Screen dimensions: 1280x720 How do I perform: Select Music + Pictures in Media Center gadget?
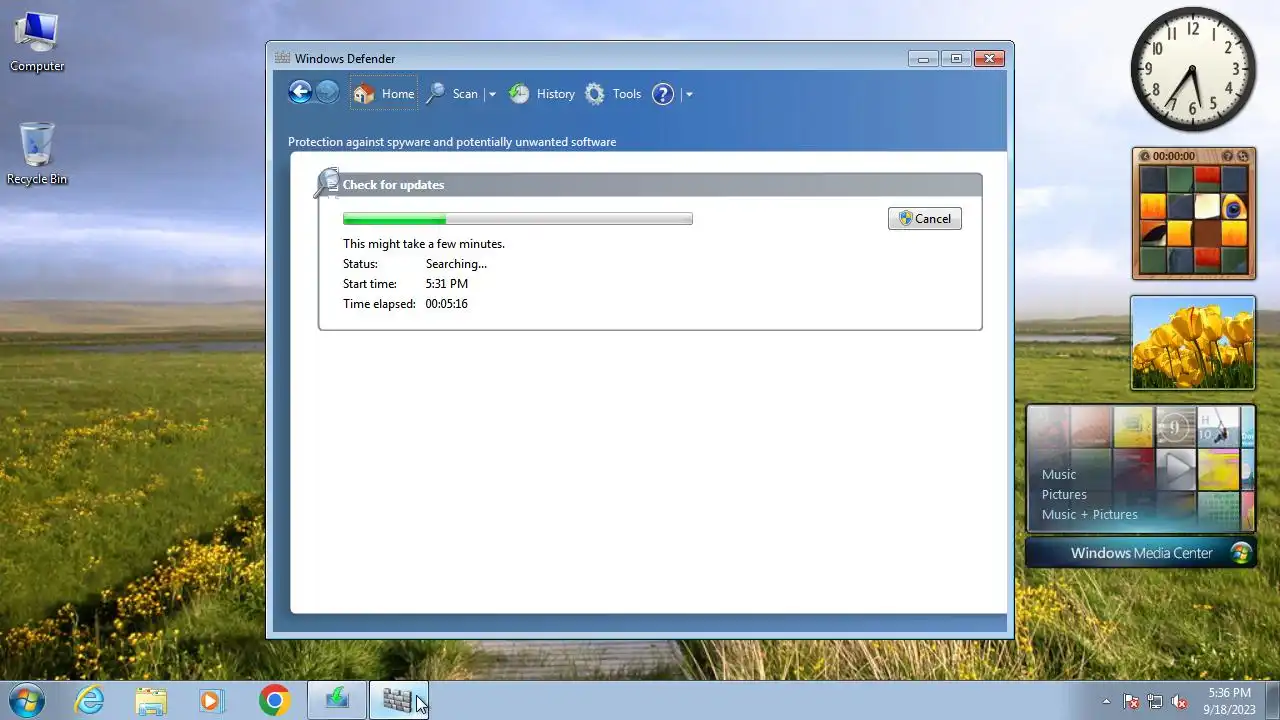pos(1089,514)
